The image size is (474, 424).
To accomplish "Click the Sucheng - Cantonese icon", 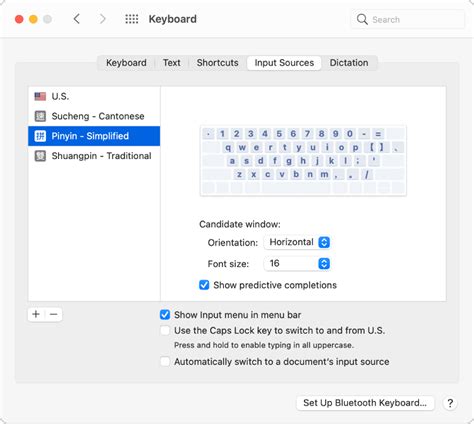I will coord(40,116).
